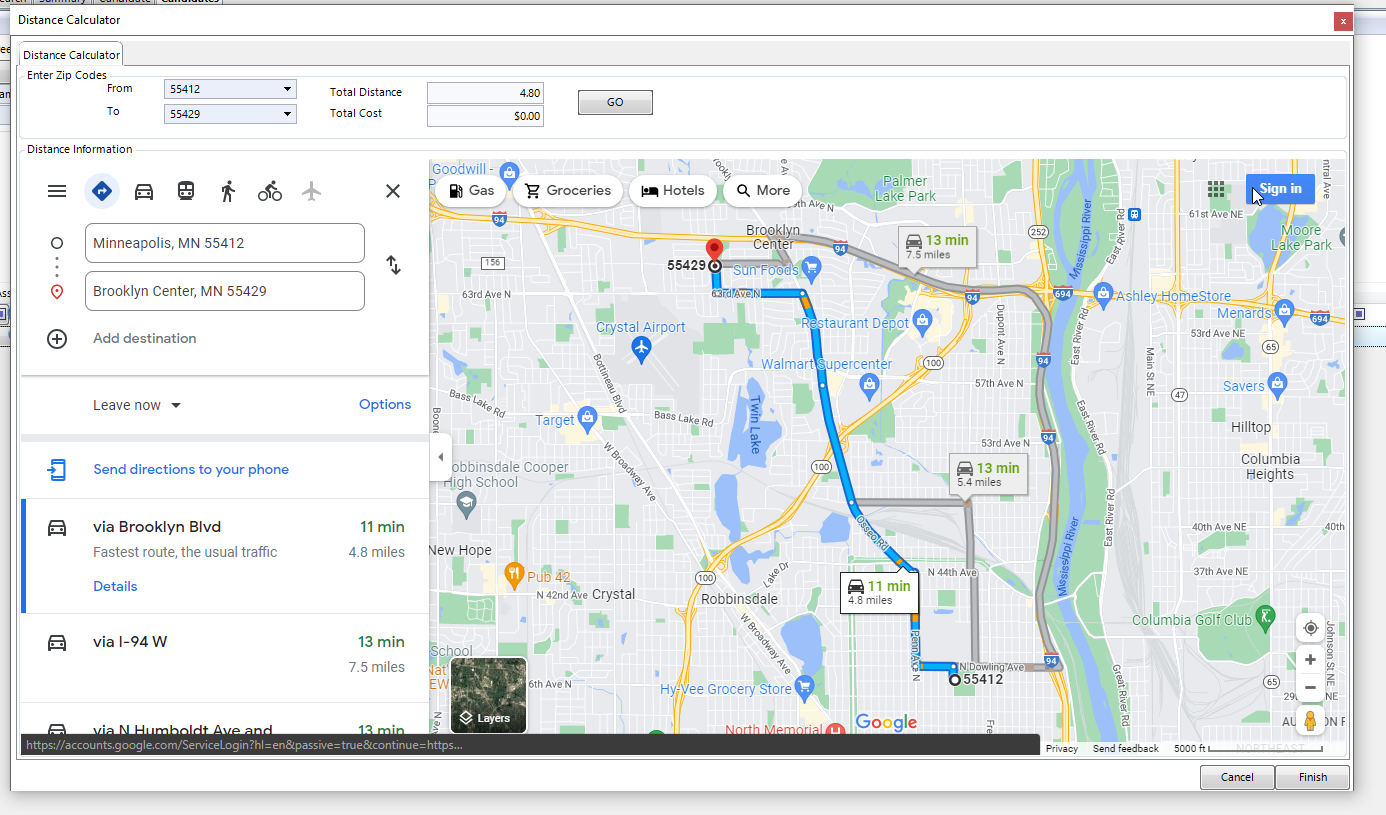The width and height of the screenshot is (1386, 815).
Task: Click the Send feedback link
Action: click(x=1126, y=748)
